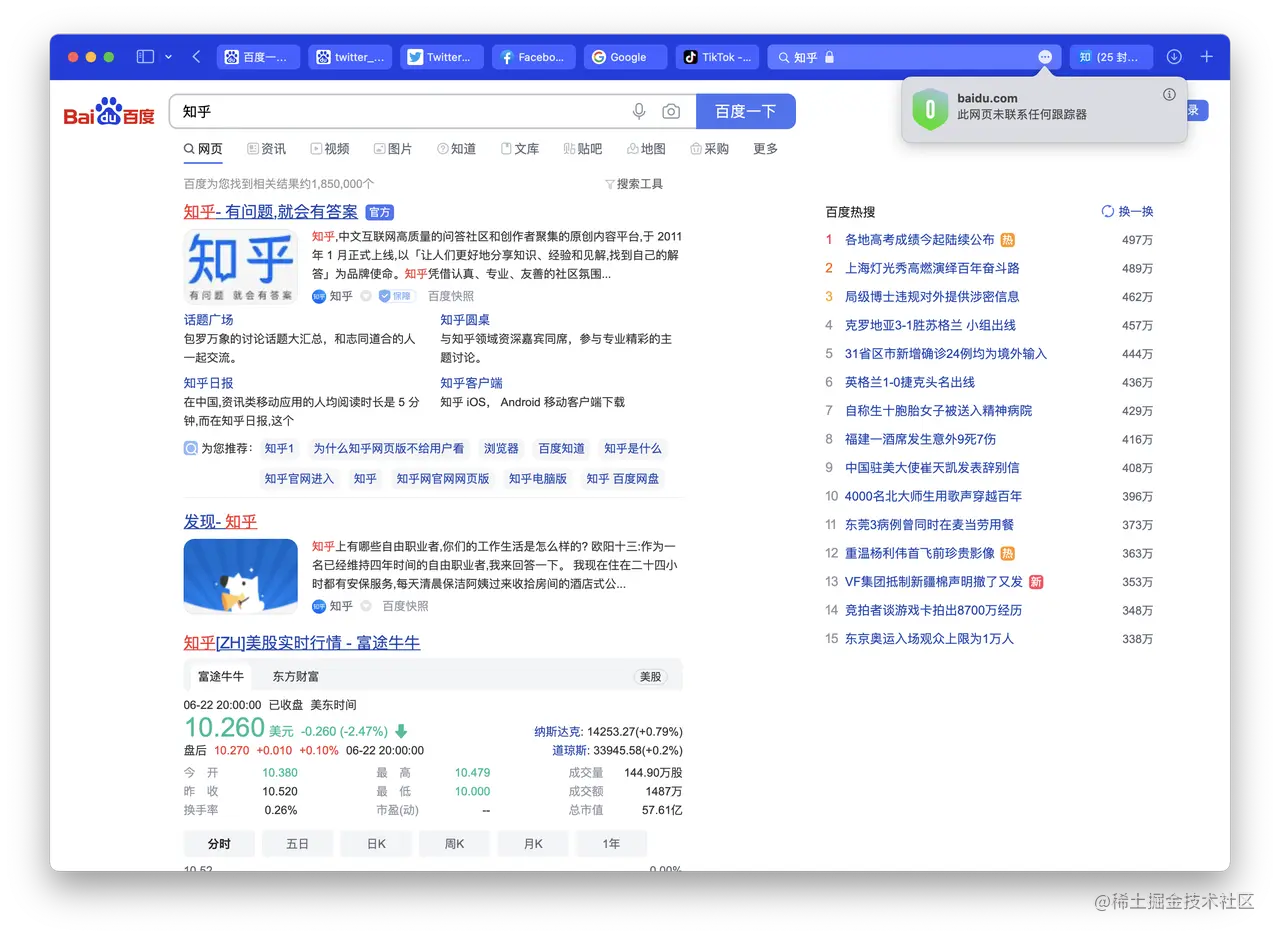This screenshot has height=937, width=1280.
Task: Click the Baidu logo
Action: pos(109,112)
